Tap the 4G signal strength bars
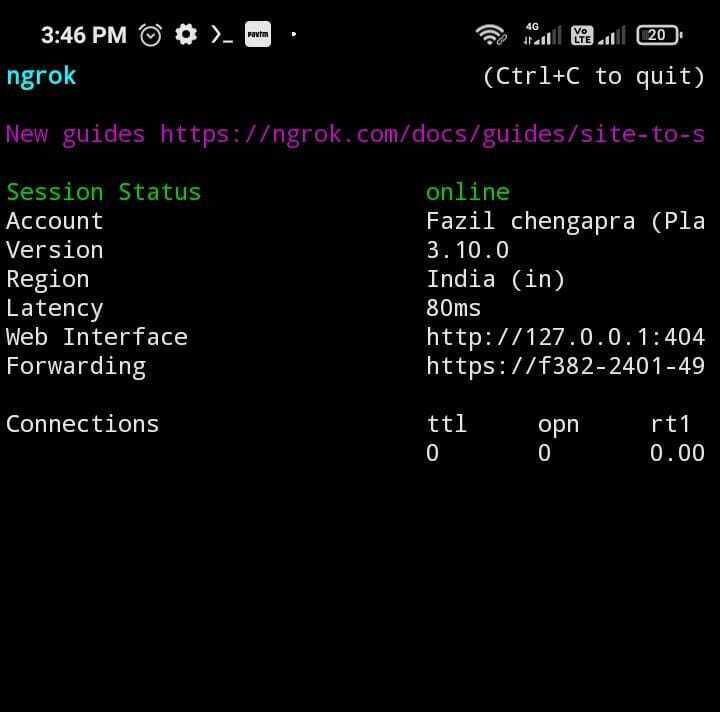Screen dimensions: 720x712 pyautogui.click(x=542, y=35)
